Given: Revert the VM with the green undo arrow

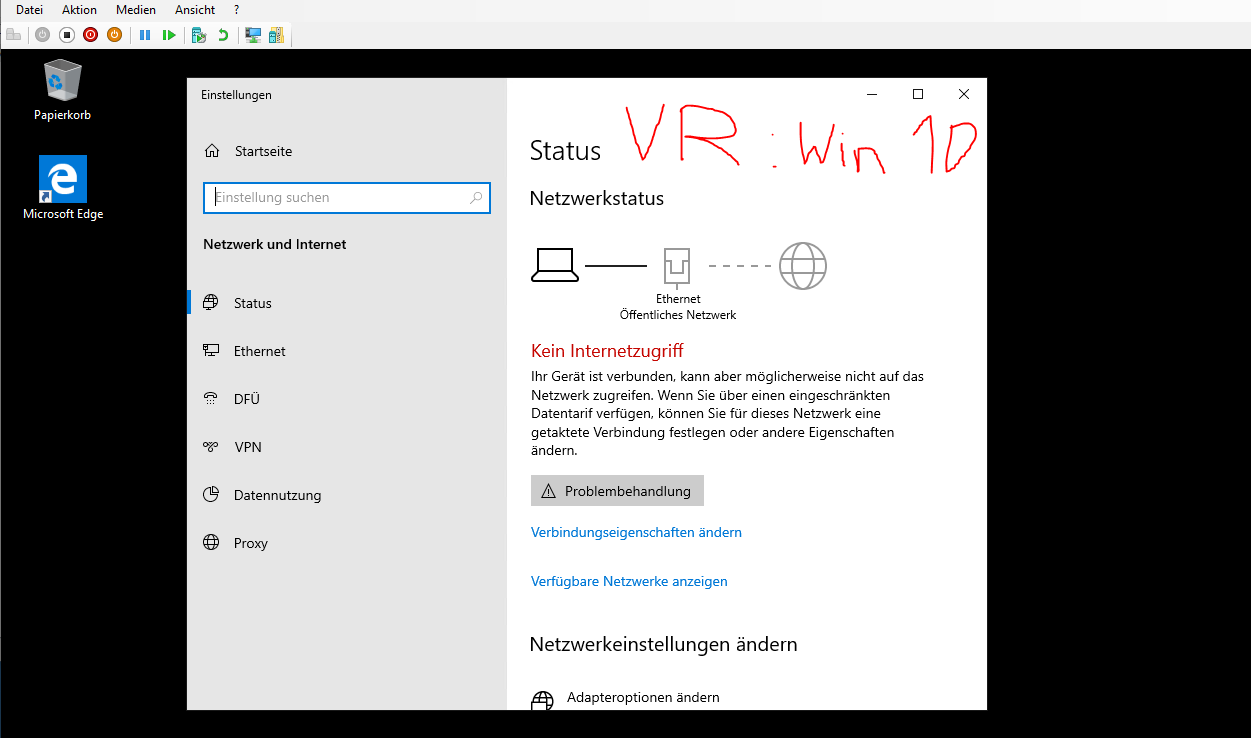Looking at the screenshot, I should click(223, 35).
